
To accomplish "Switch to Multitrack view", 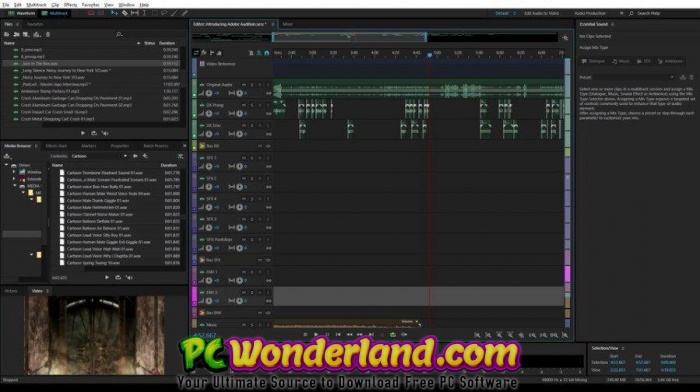I will coord(54,13).
